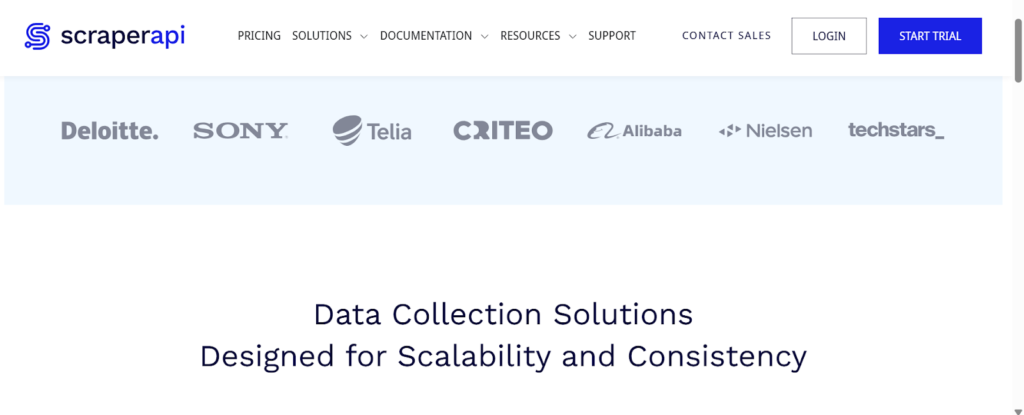Click the Criteo logo
1024x415 pixels.
pyautogui.click(x=502, y=131)
